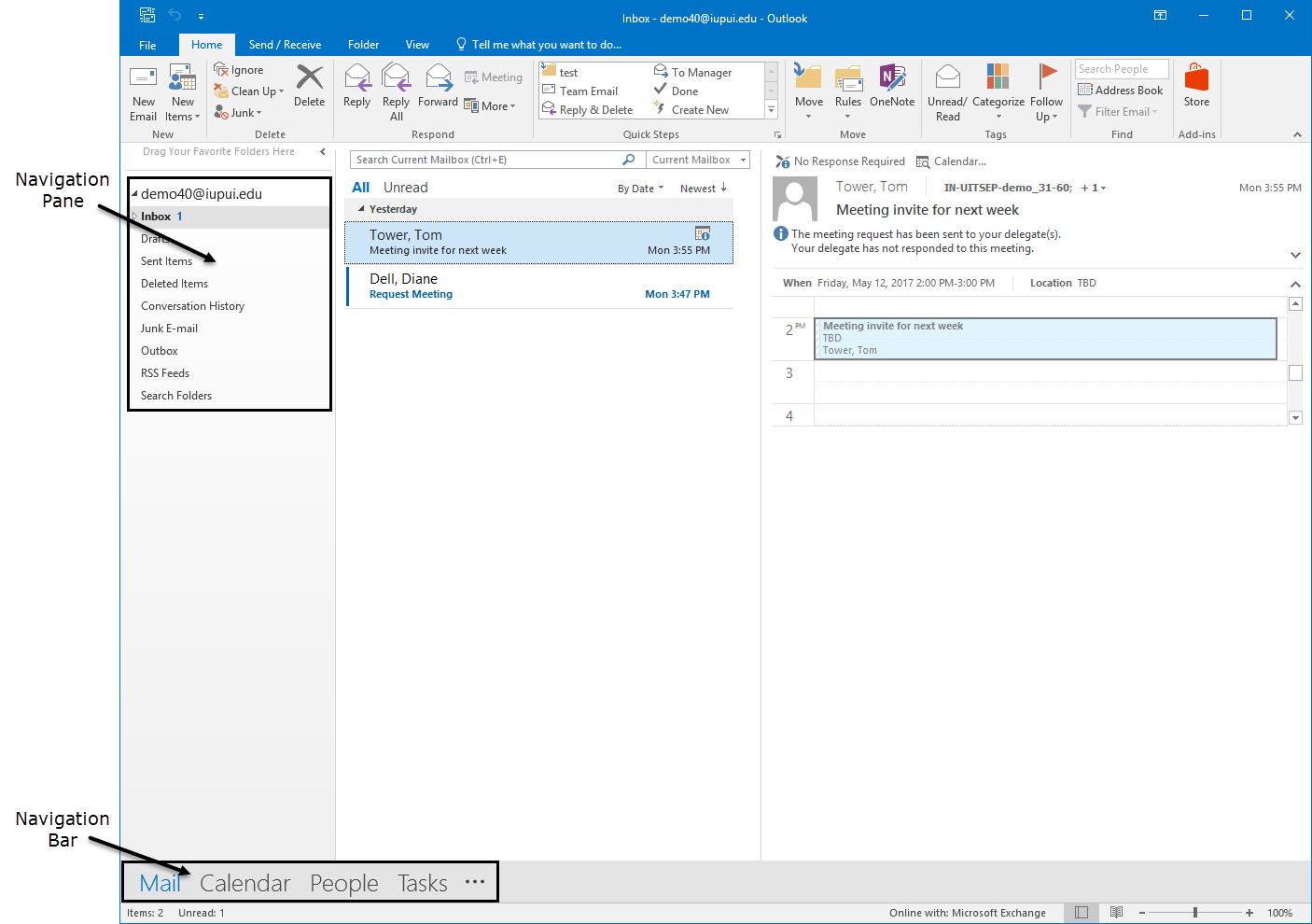Viewport: 1312px width, 924px height.
Task: Click the Tell me what you want to do box
Action: [x=538, y=45]
